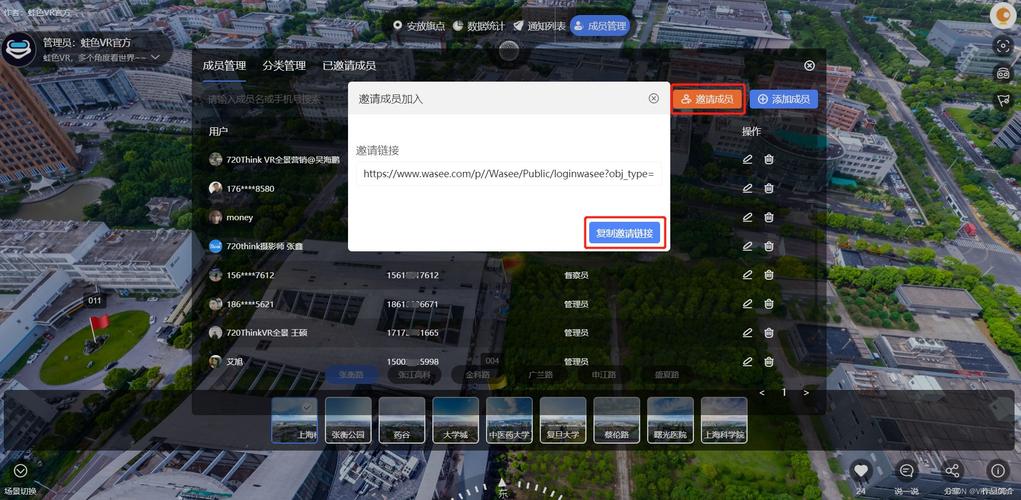1021x500 pixels.
Task: Click user name money
Action: [240, 217]
